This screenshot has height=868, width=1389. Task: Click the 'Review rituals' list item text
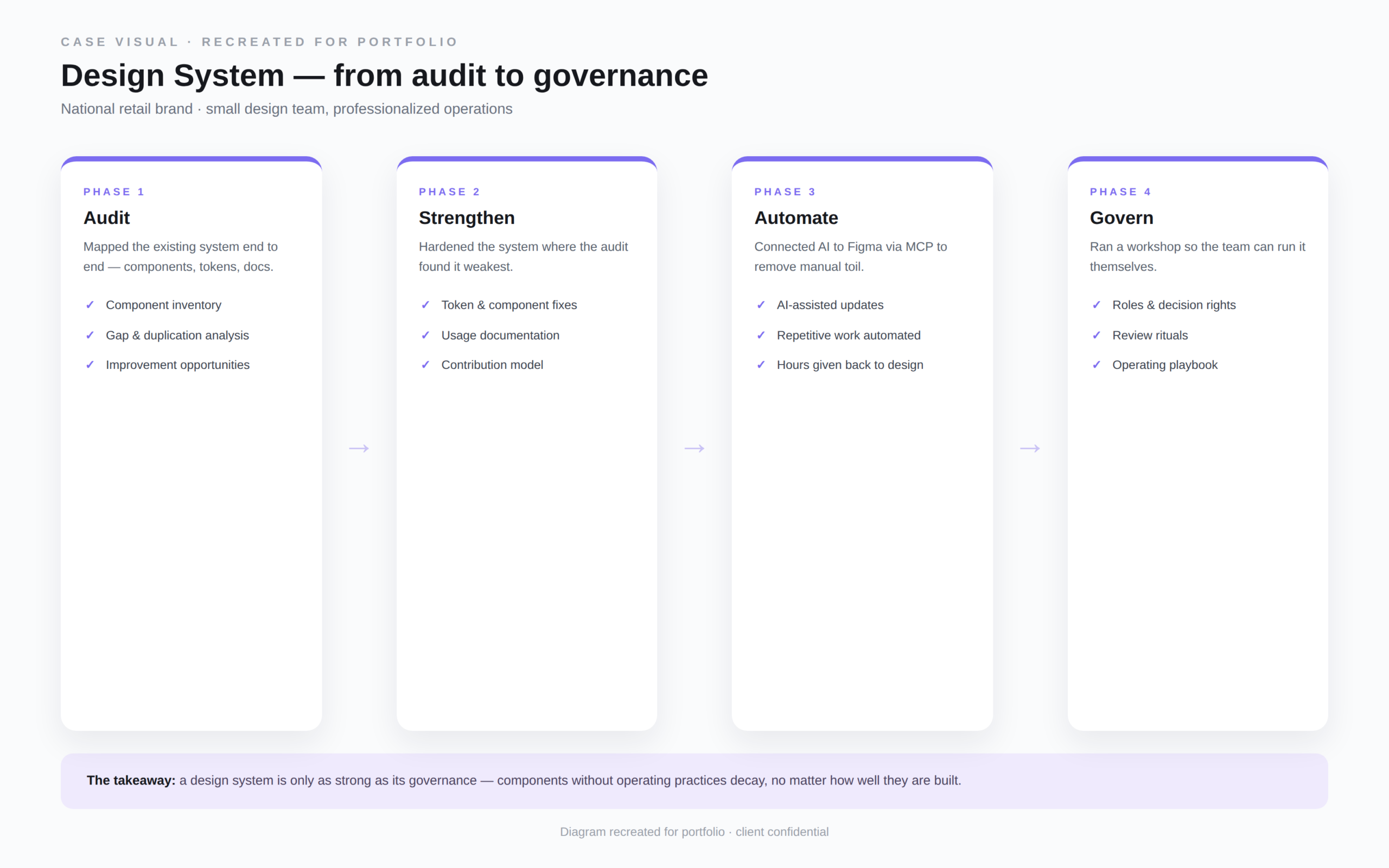coord(1150,335)
